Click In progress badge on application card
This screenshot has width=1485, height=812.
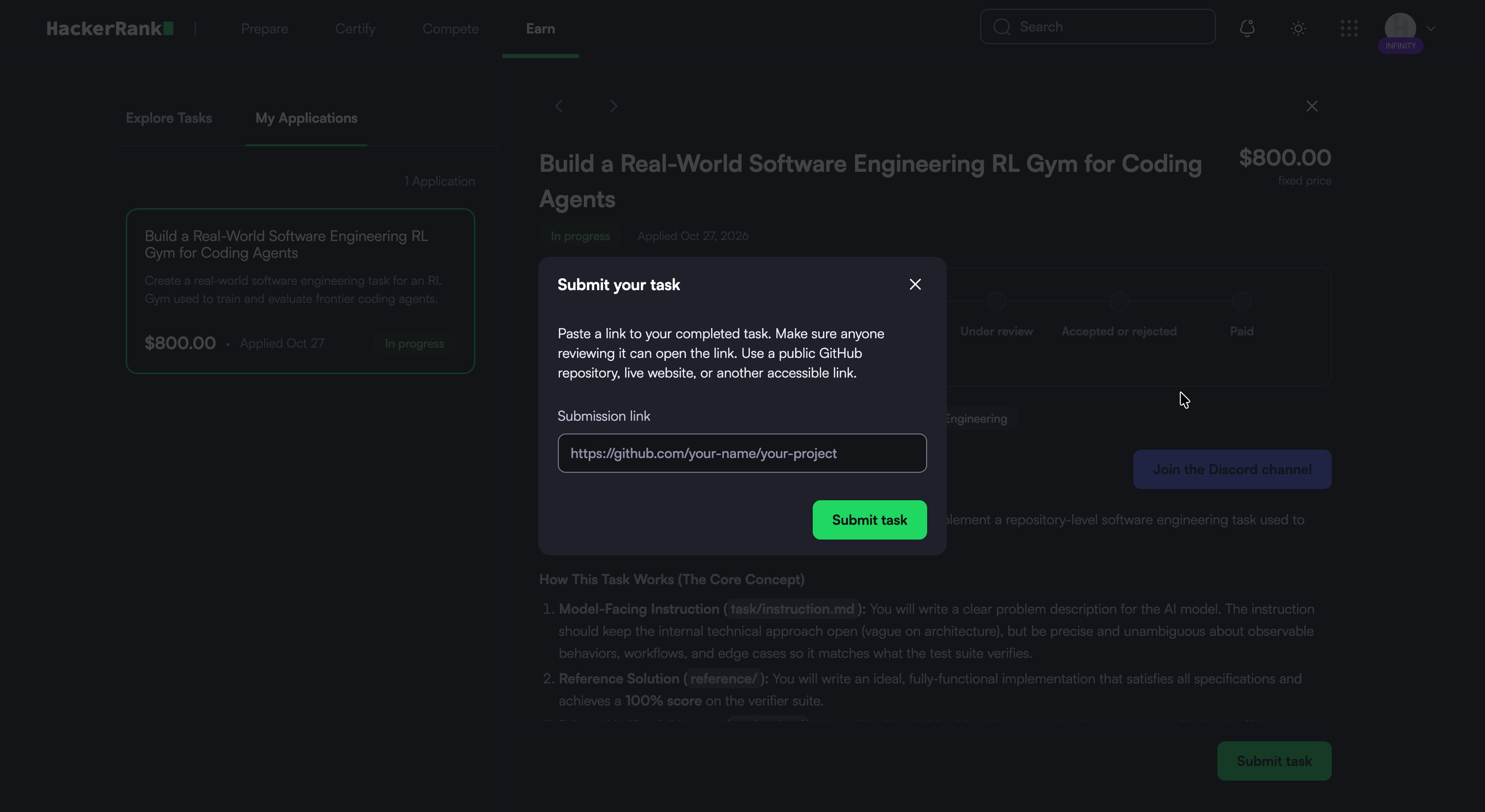tap(414, 344)
